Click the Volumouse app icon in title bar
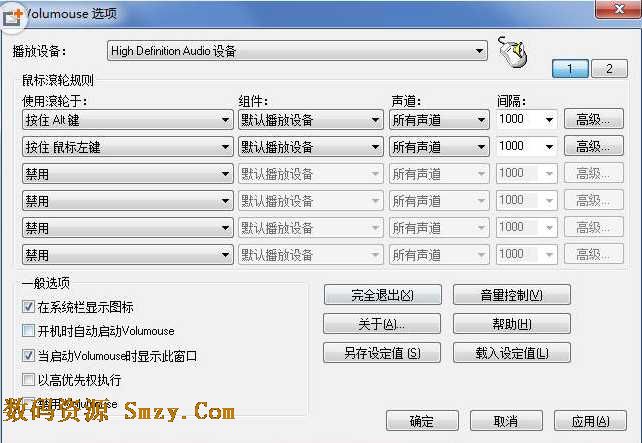This screenshot has height=443, width=642. click(12, 17)
